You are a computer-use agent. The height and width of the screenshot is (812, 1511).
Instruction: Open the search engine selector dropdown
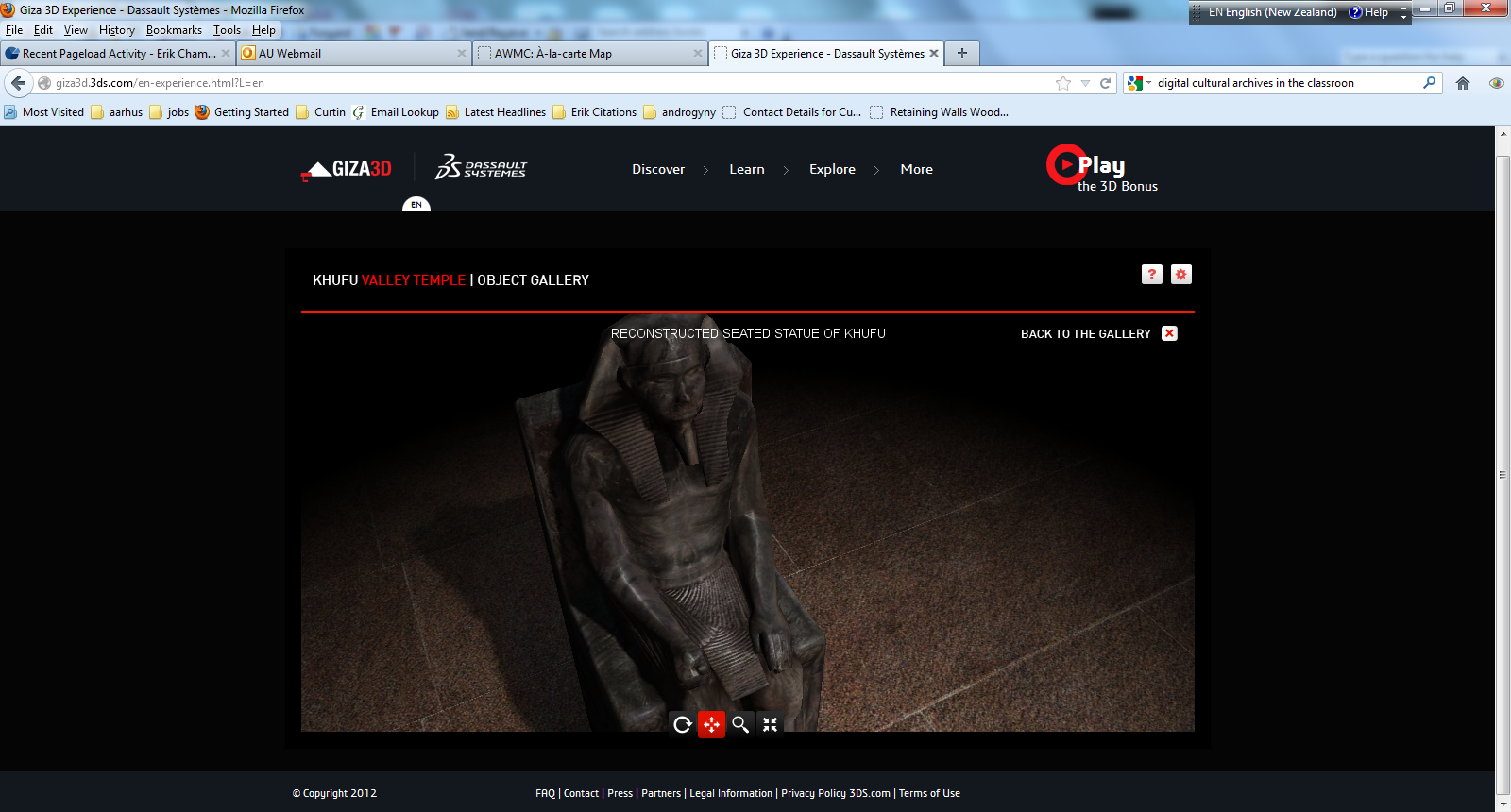point(1140,83)
